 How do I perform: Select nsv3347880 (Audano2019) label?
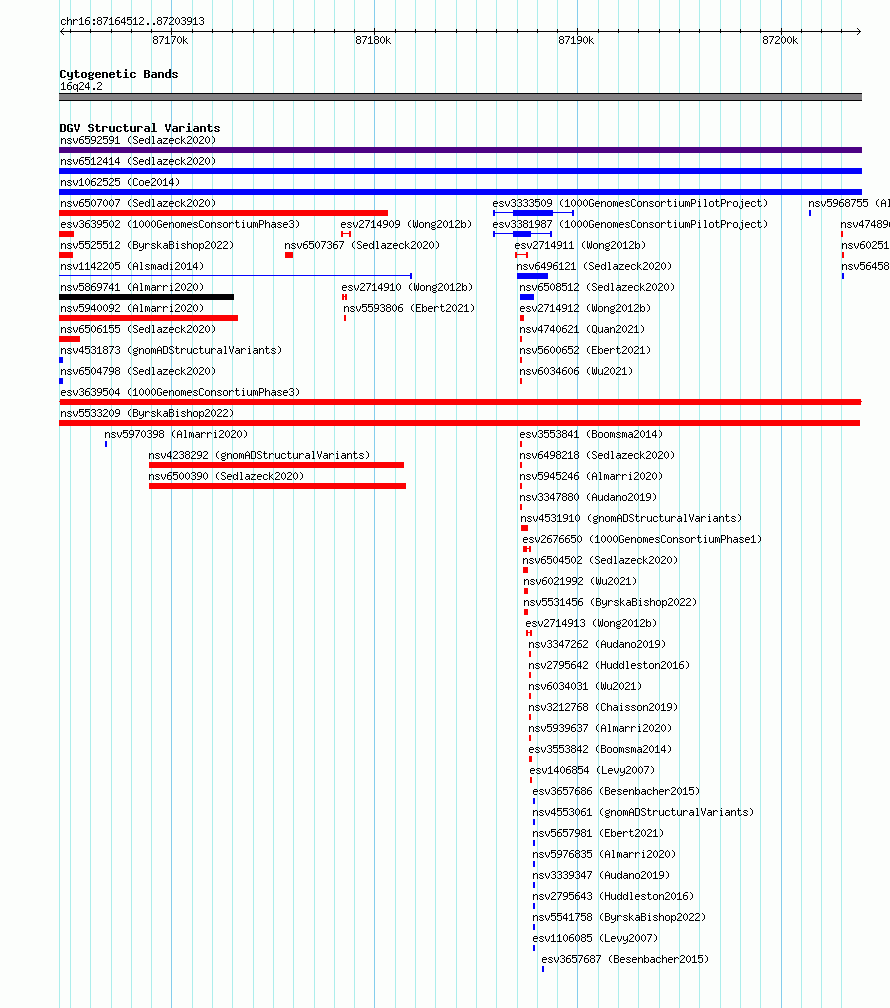(588, 498)
